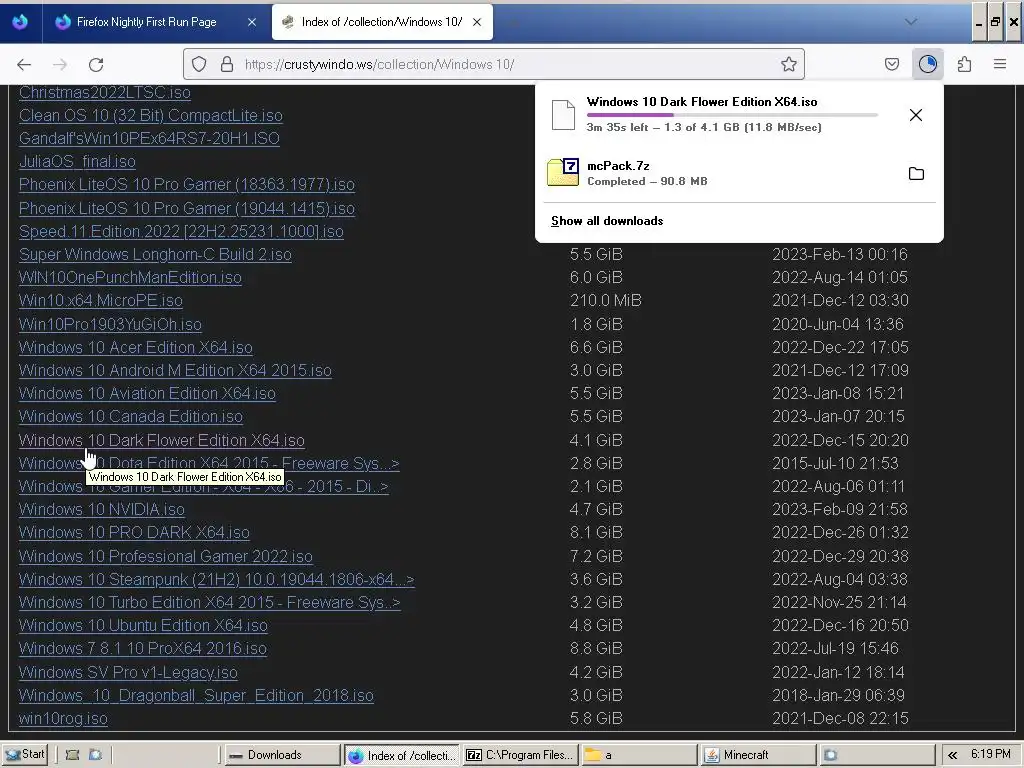
Task: Click win10rog.iso link
Action: 63,718
